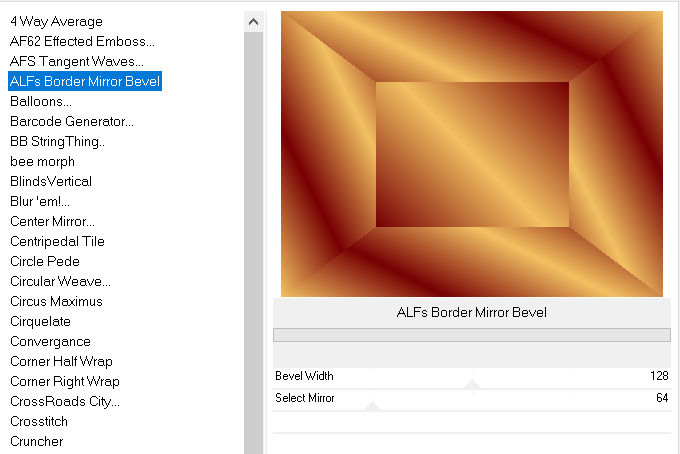The width and height of the screenshot is (680, 454).
Task: Select the bee morph filter
Action: [42, 161]
